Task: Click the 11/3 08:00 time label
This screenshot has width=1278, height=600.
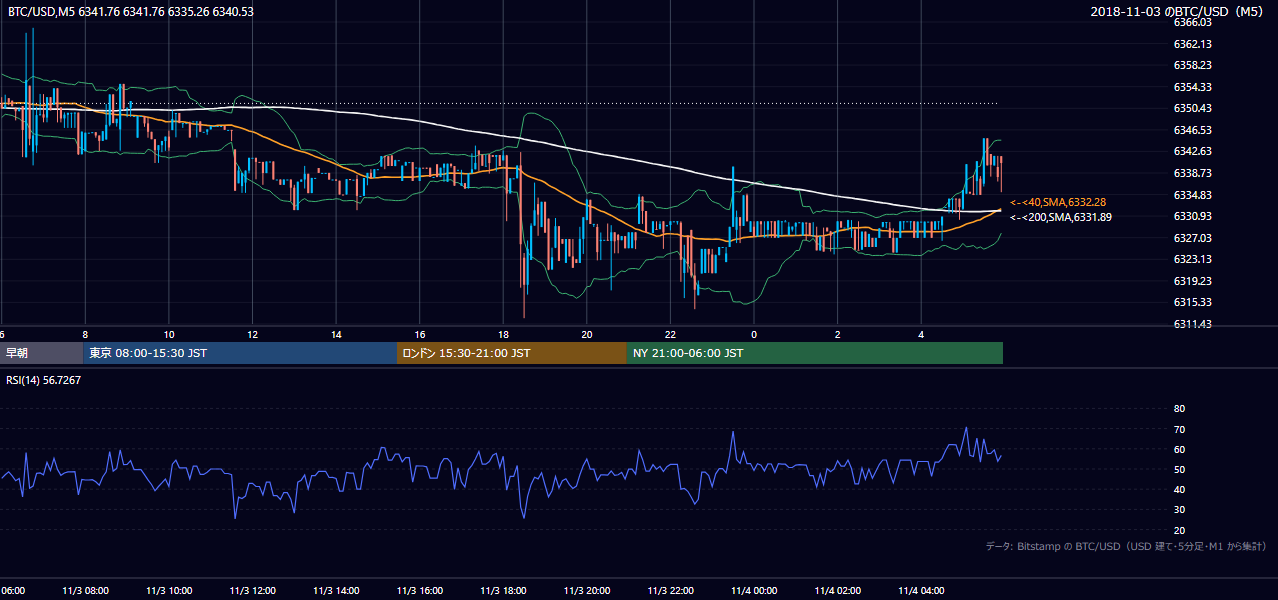Action: [x=85, y=591]
